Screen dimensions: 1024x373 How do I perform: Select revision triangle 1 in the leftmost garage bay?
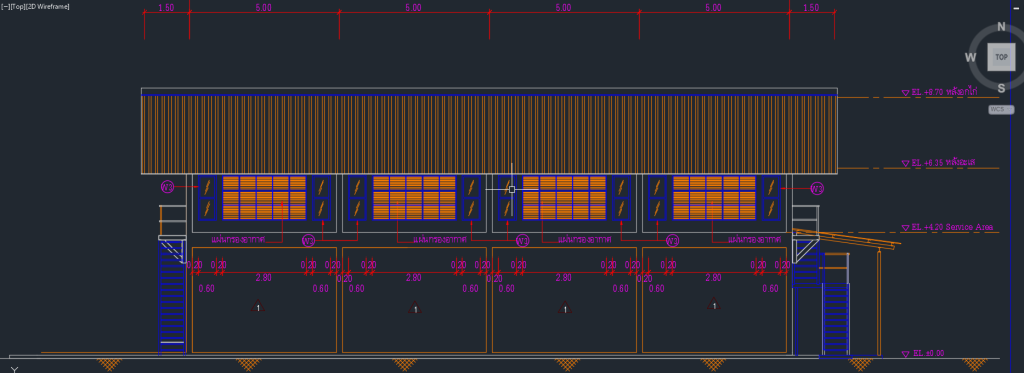(x=258, y=306)
